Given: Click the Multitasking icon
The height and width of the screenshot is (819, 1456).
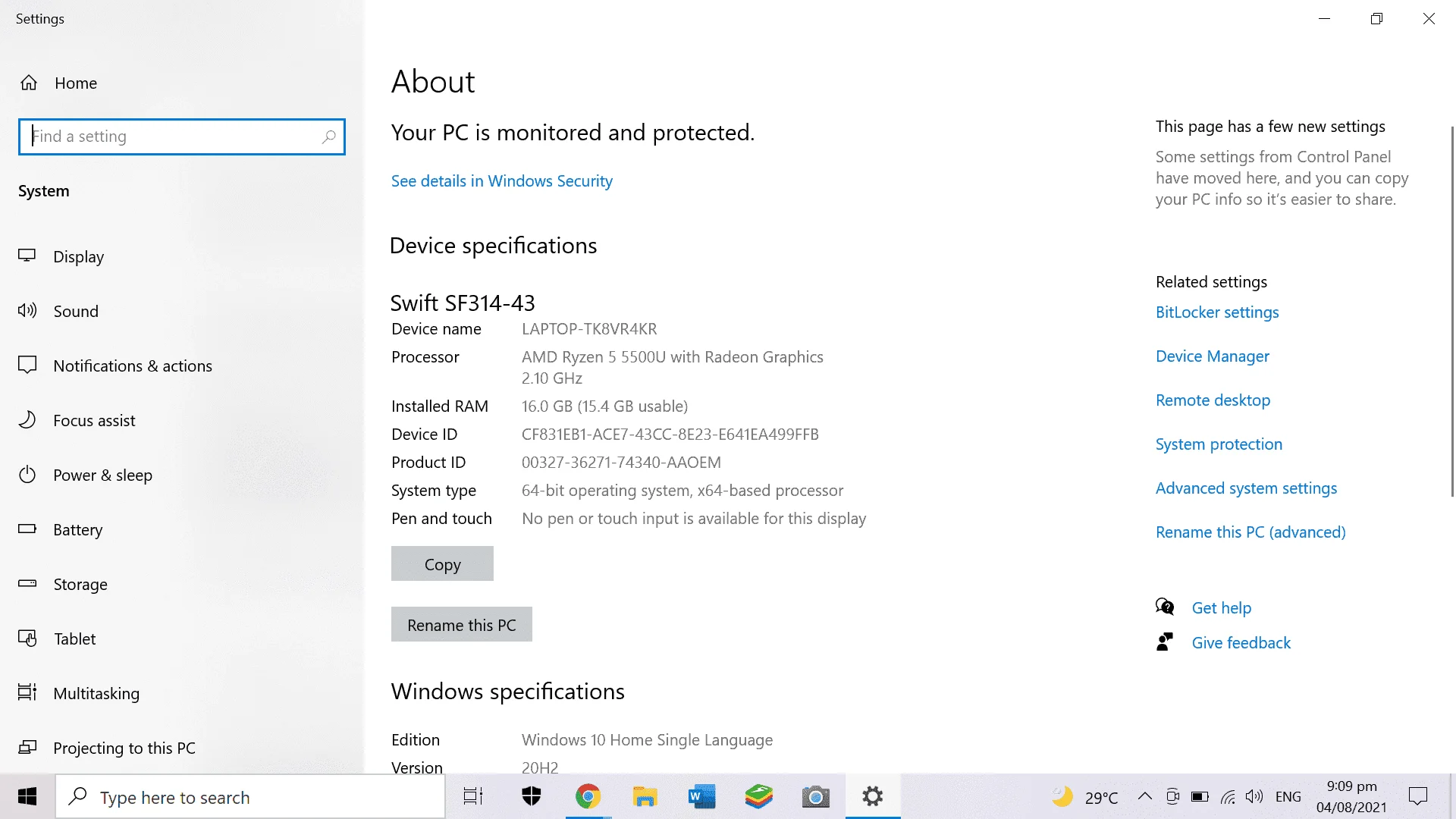Looking at the screenshot, I should coord(27,692).
